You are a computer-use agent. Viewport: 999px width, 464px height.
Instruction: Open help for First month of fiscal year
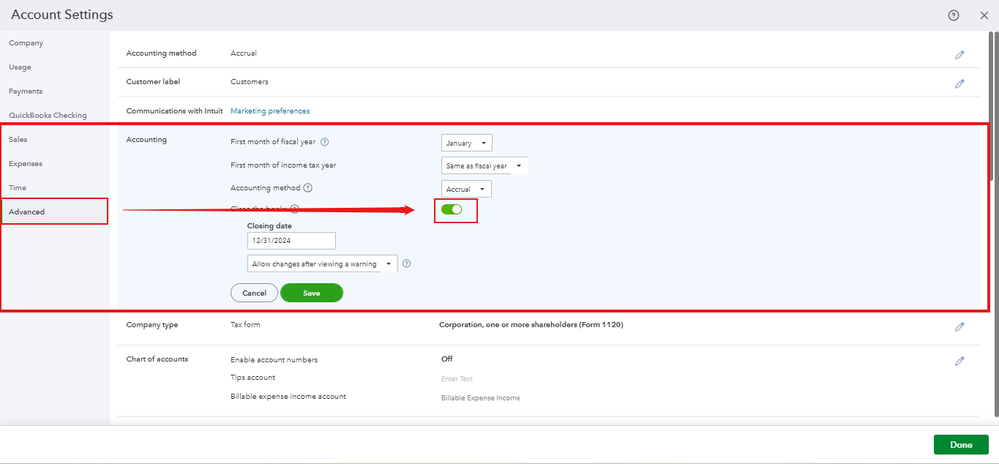point(325,142)
